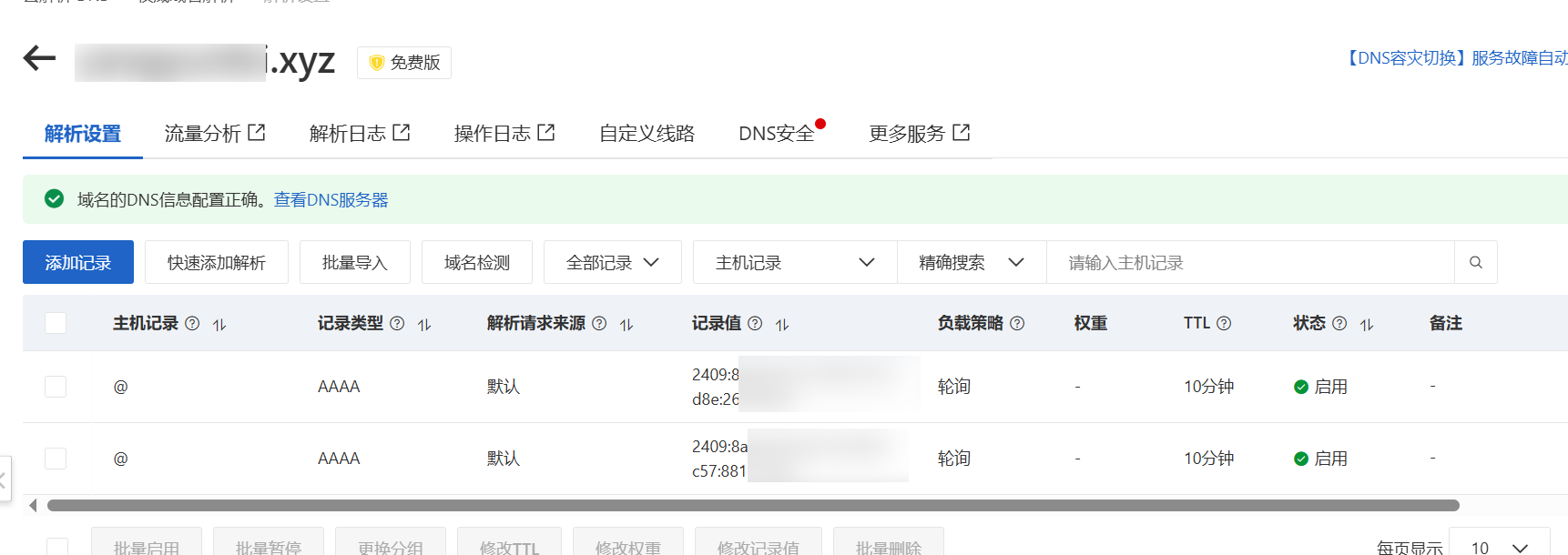
Task: Open the 主机记录 search type dropdown
Action: tap(794, 263)
